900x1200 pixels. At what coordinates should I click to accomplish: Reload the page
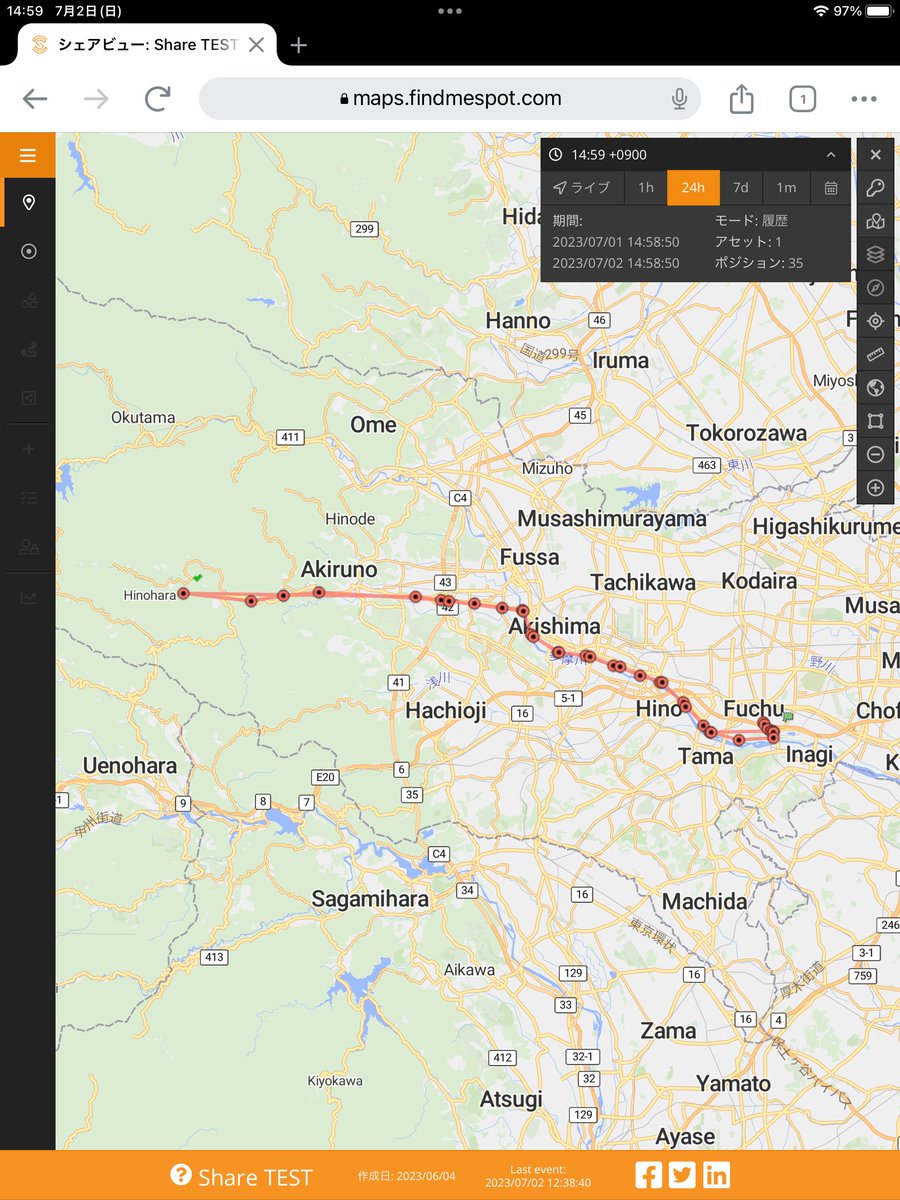click(157, 99)
